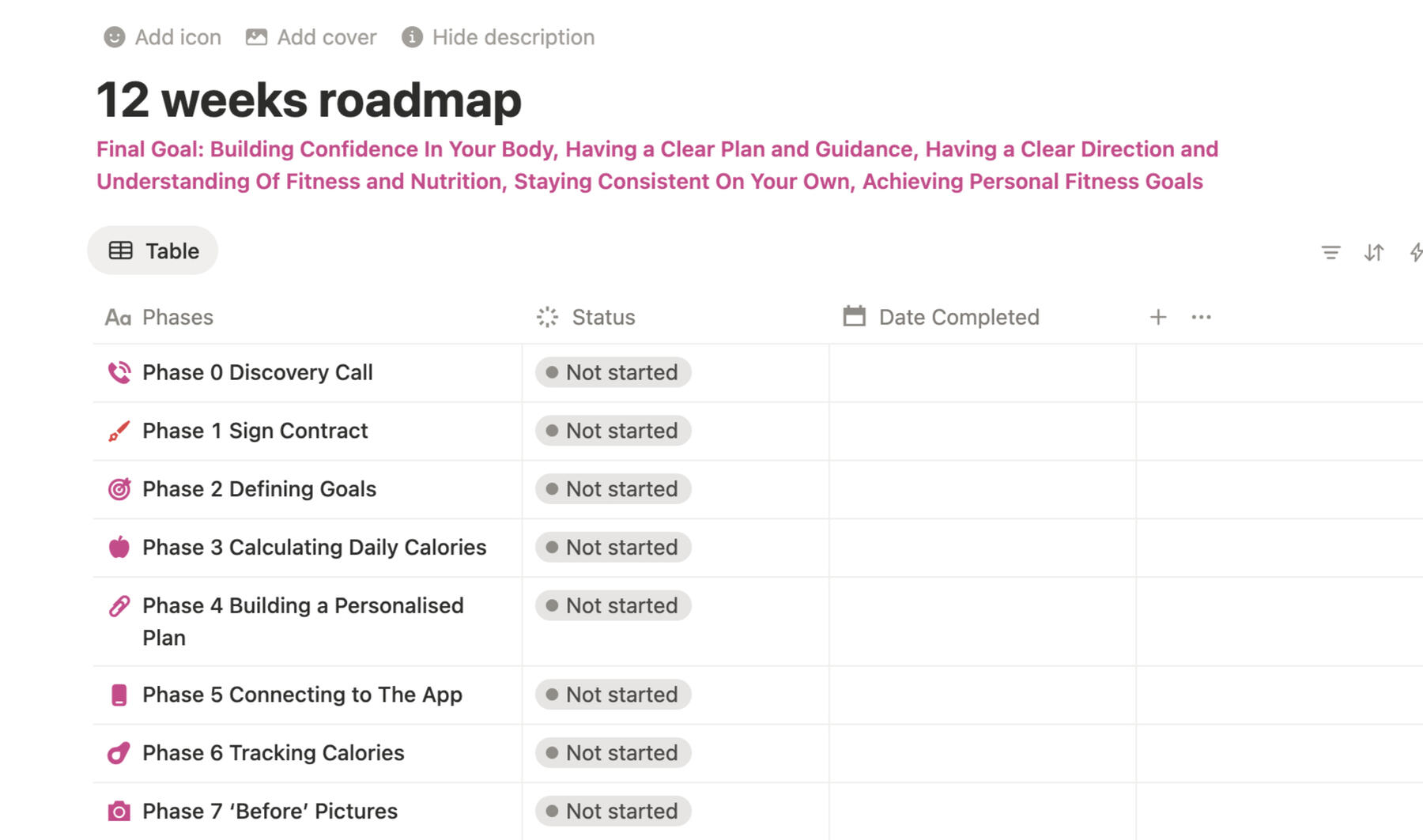Screen dimensions: 1423x840
Task: Click Date Completed cell for Phase 2
Action: (x=982, y=489)
